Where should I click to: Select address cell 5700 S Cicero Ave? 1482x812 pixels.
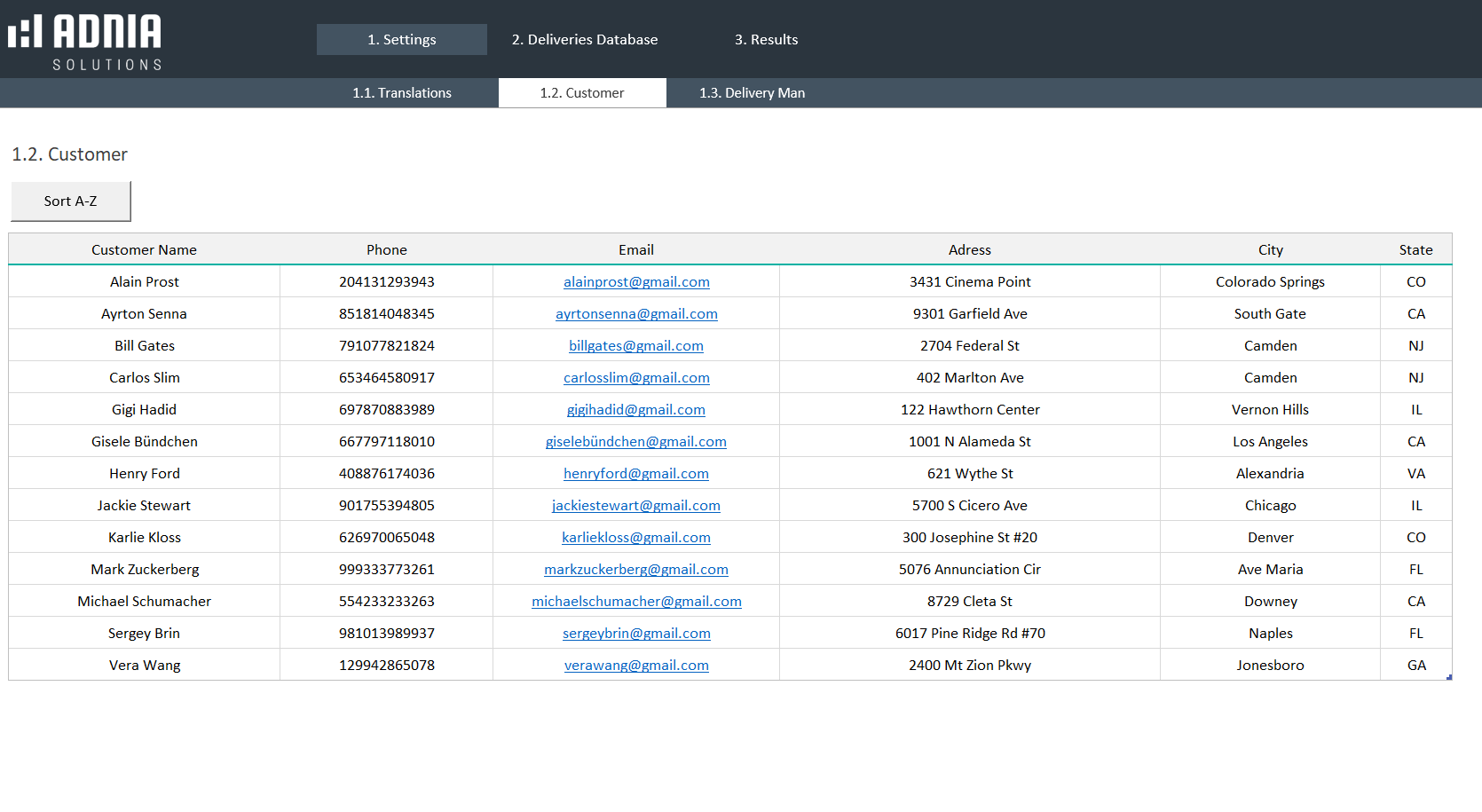(x=969, y=506)
